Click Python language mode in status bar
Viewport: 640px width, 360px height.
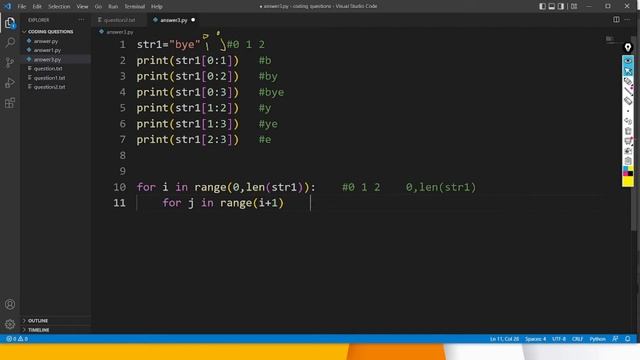pos(597,339)
